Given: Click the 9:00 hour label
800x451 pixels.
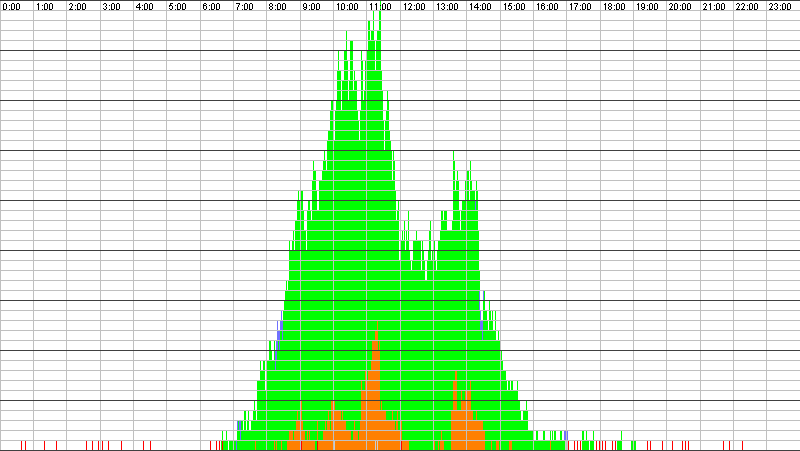Looking at the screenshot, I should 311,7.
